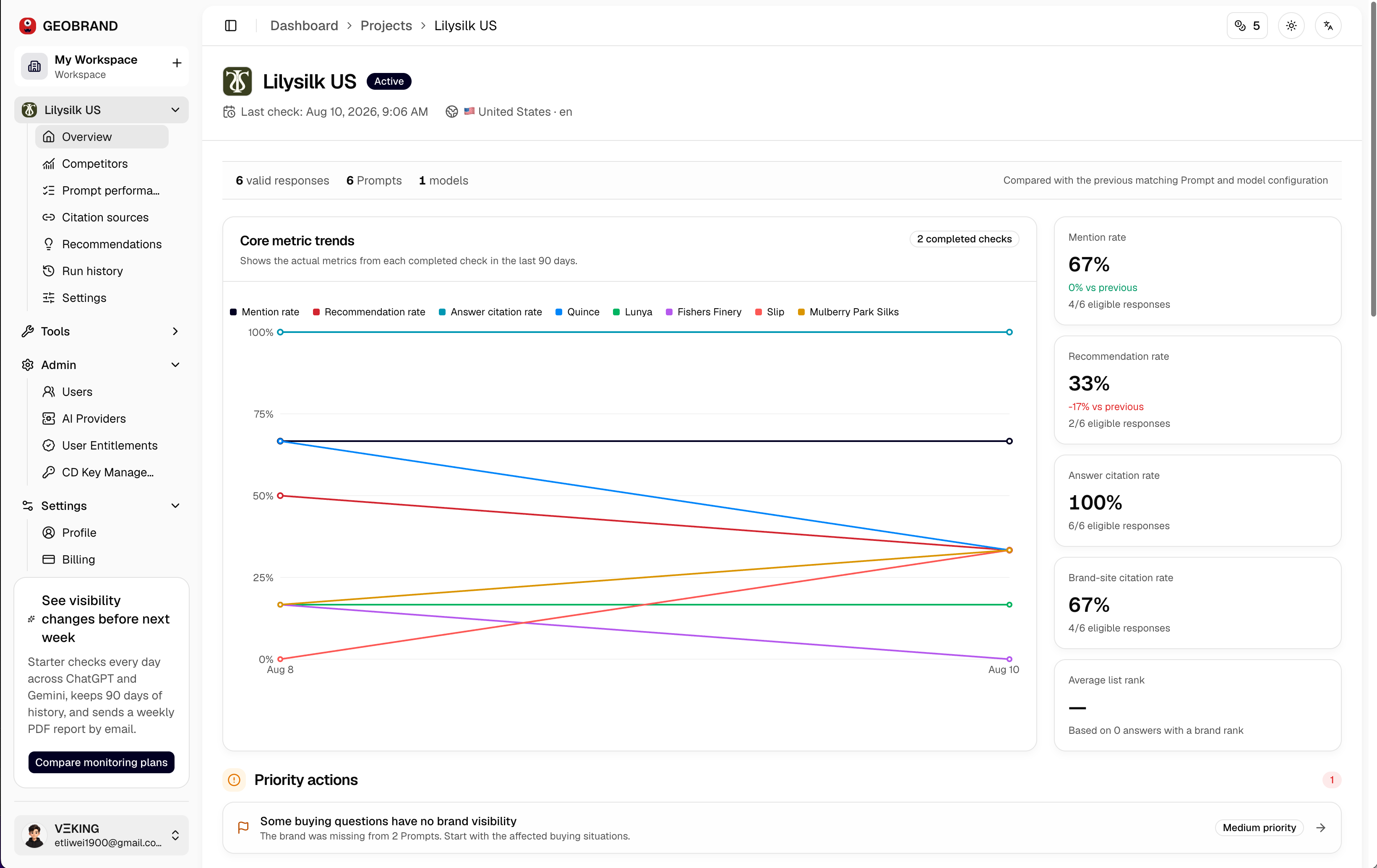Click the Lilysilk US breadcrumb item
The image size is (1377, 868).
point(465,26)
